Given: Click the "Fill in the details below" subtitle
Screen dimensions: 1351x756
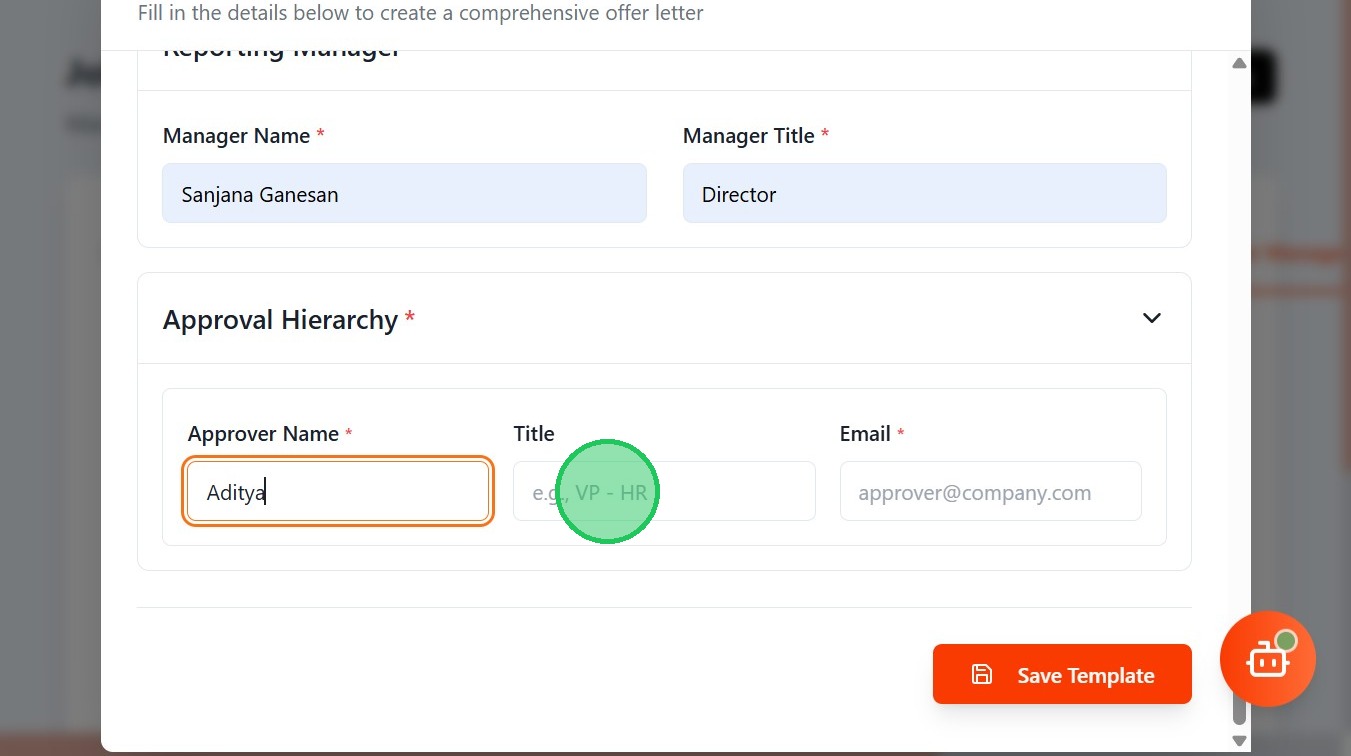Looking at the screenshot, I should [420, 14].
